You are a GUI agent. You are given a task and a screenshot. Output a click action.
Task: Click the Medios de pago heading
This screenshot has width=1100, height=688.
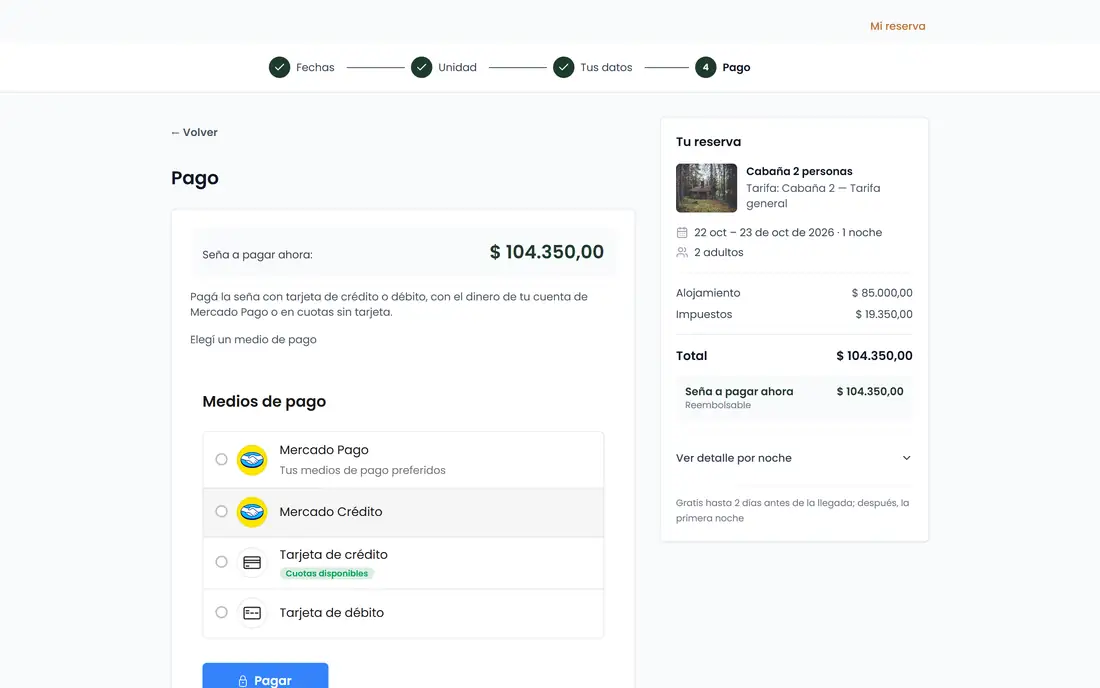click(x=264, y=402)
